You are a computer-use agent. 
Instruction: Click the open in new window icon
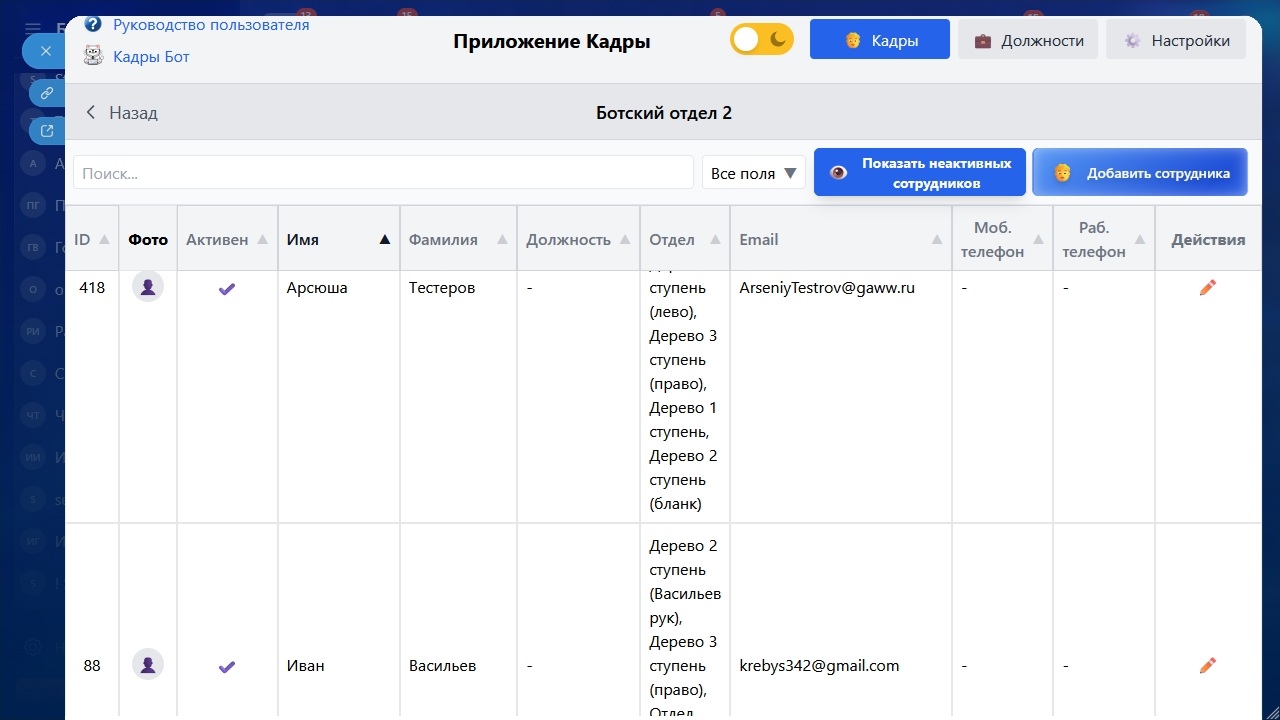46,130
